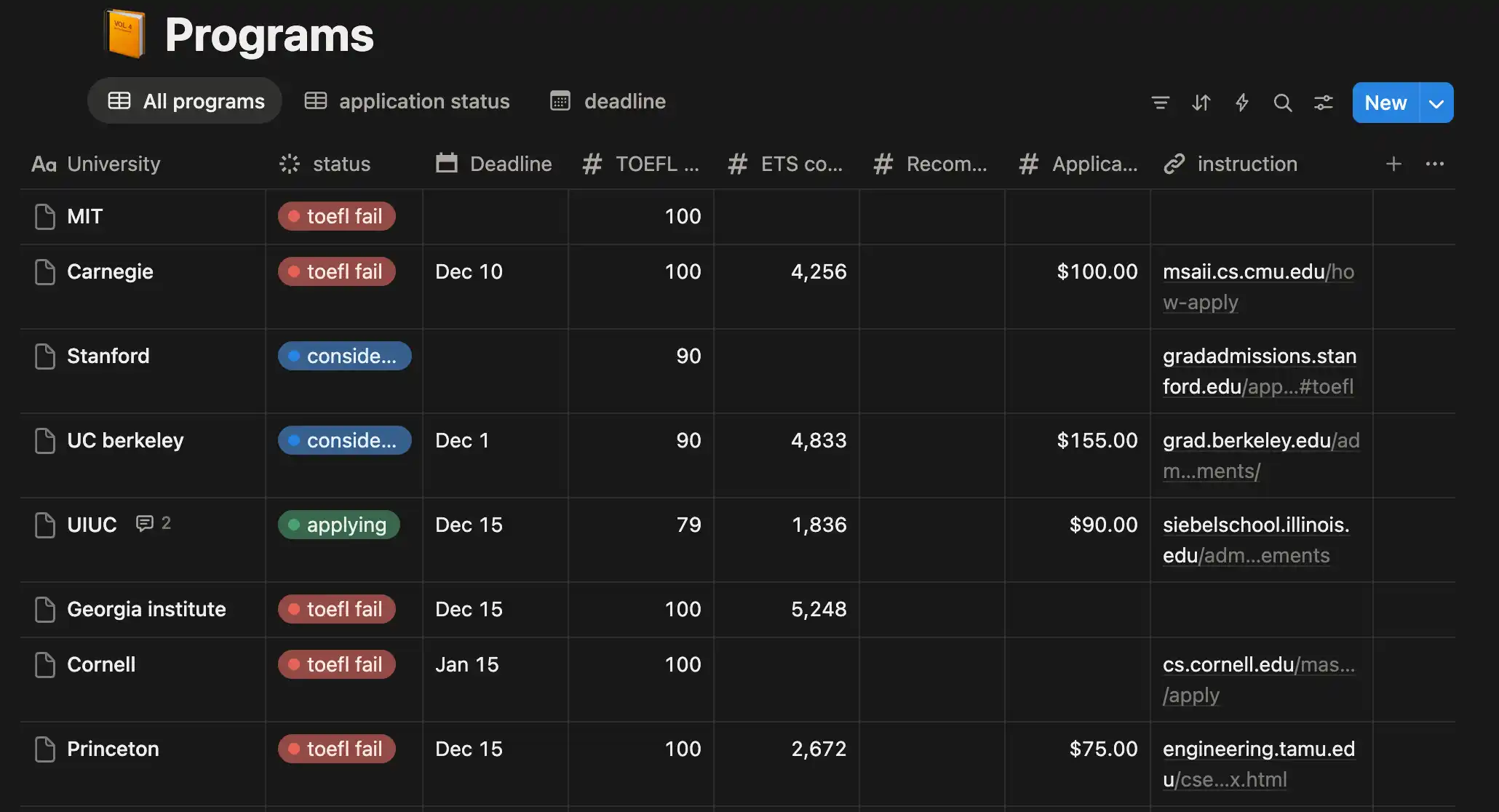Click the New button
This screenshot has height=812, width=1499.
1385,103
